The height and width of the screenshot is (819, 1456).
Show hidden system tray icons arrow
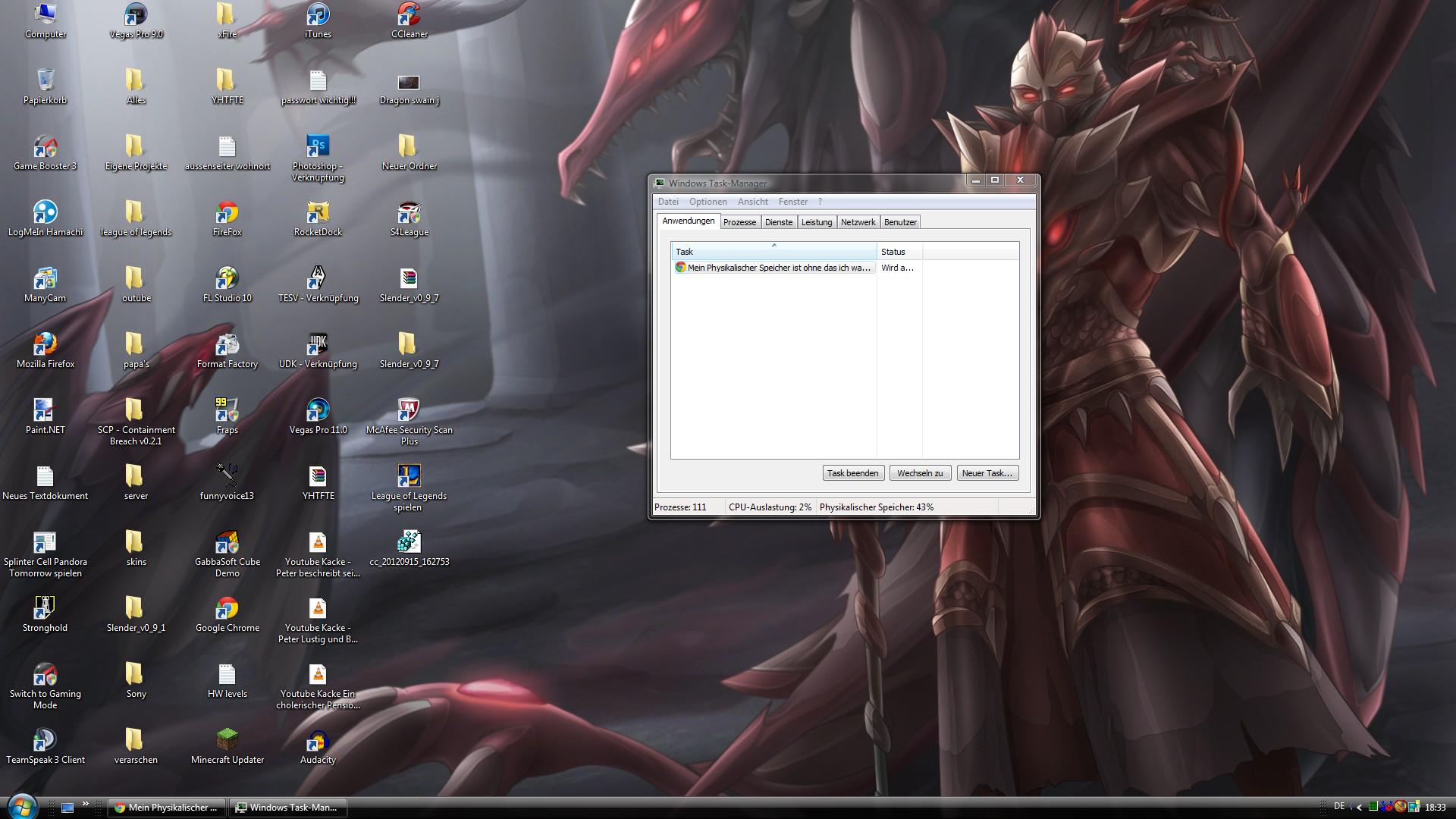tap(1359, 808)
